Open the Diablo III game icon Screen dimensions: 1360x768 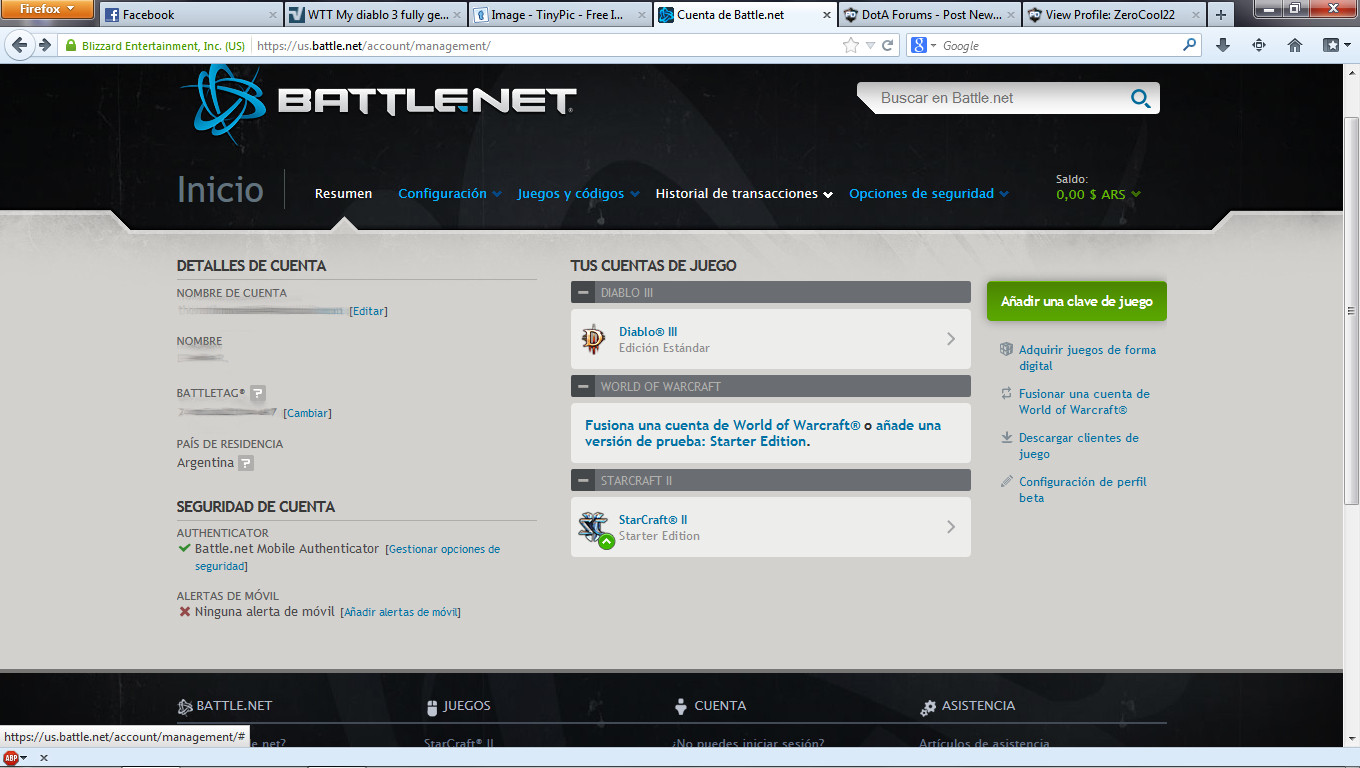tap(594, 339)
